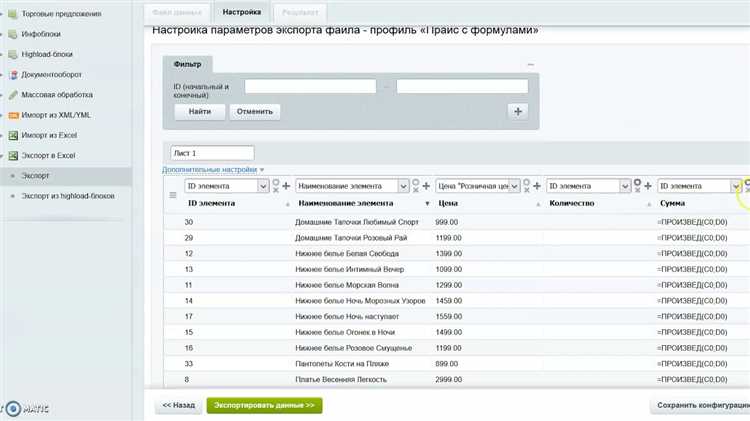Open the Цена "Розничная цена" field dropdown

click(x=477, y=186)
